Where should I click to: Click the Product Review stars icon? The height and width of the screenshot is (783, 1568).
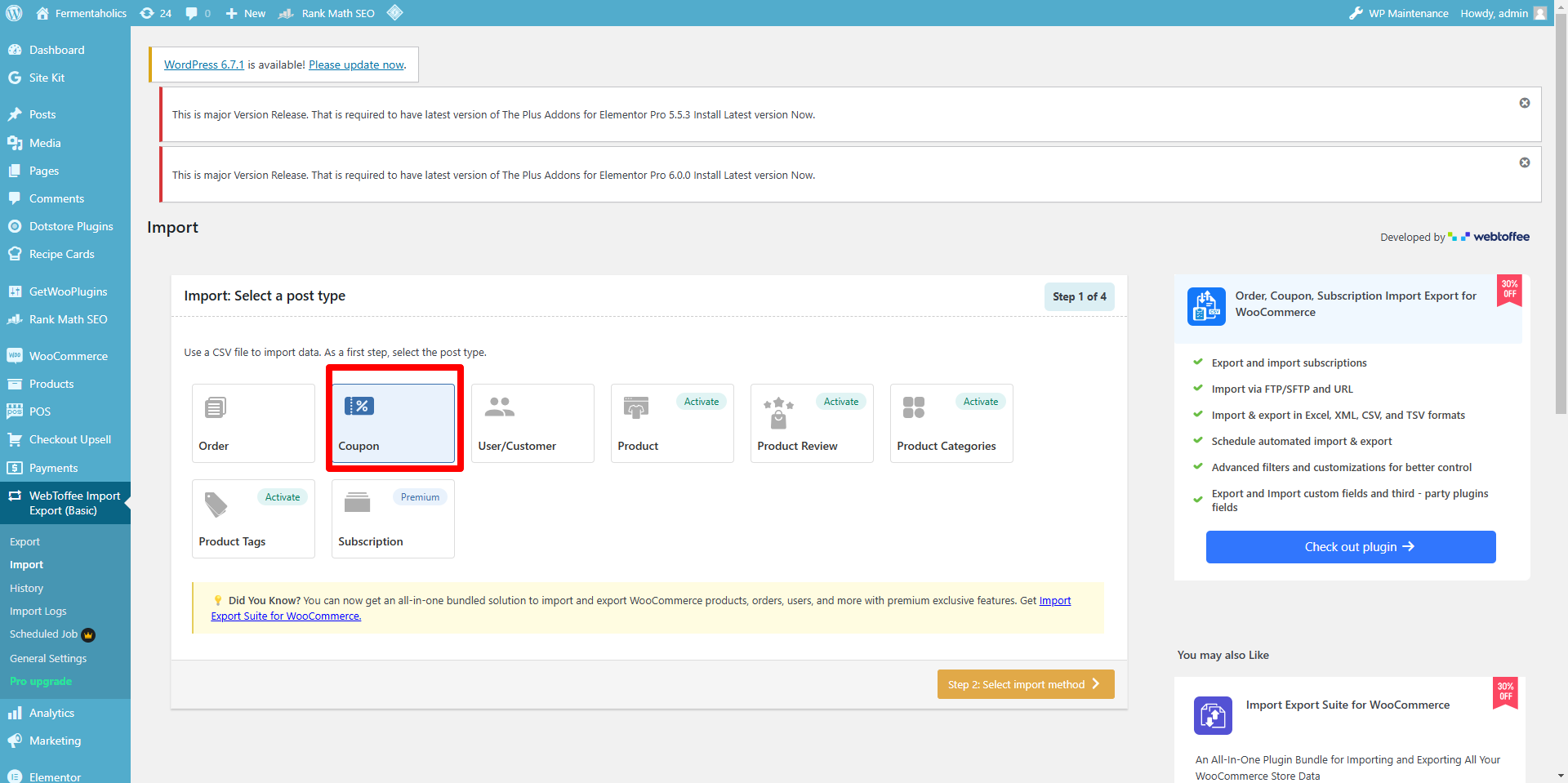[x=778, y=412]
